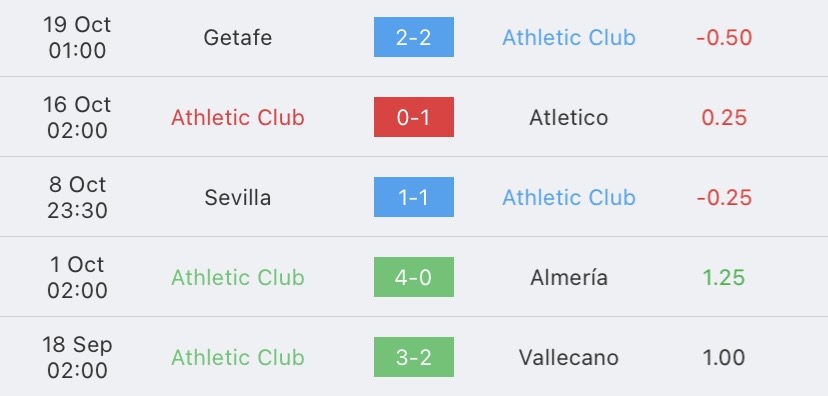Open the 2-2 Getafe score badge
Screen dimensions: 828x396
[x=413, y=37]
